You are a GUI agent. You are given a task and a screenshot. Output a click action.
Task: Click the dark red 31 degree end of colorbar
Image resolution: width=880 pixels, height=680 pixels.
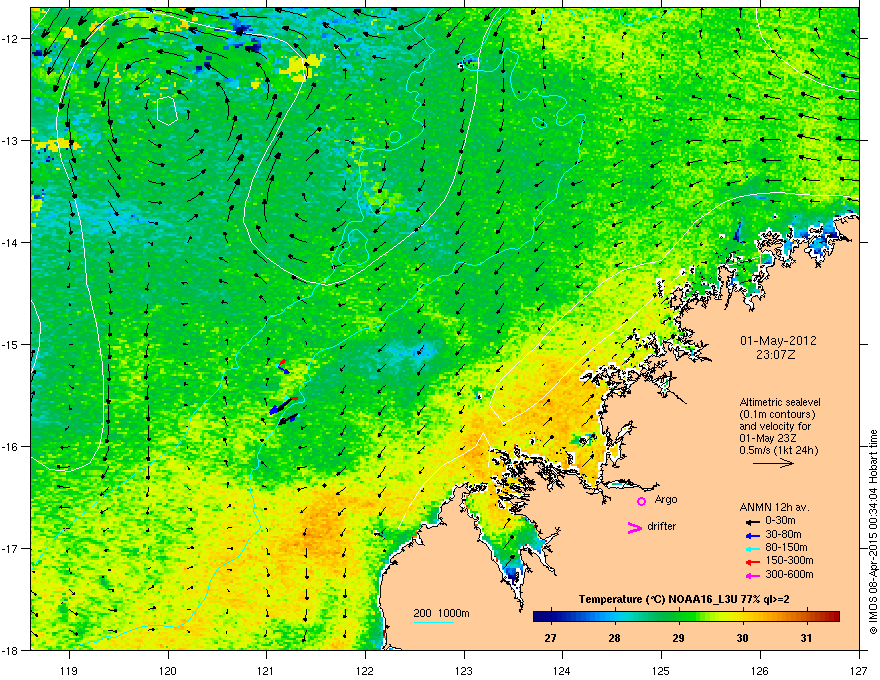832,617
